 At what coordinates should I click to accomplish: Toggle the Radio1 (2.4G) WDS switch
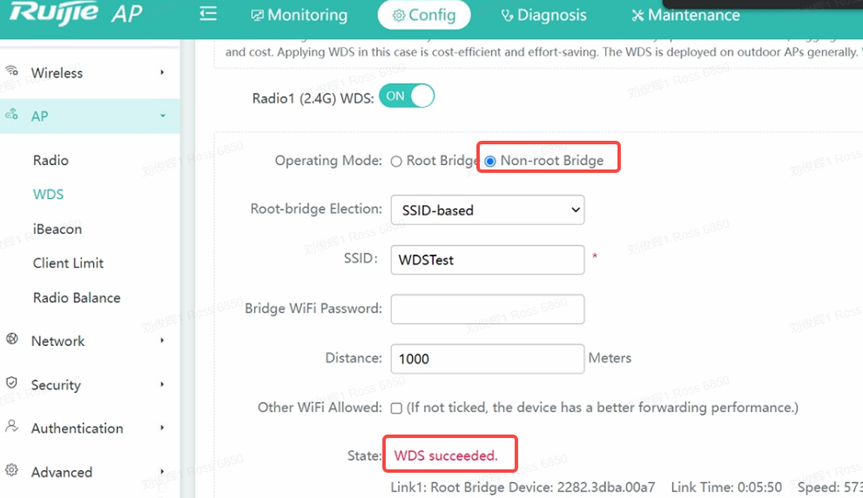407,96
